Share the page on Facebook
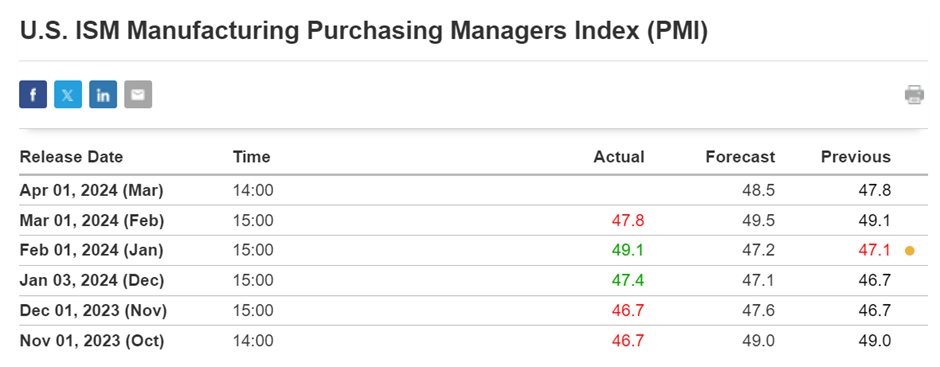The height and width of the screenshot is (367, 940). click(x=33, y=95)
